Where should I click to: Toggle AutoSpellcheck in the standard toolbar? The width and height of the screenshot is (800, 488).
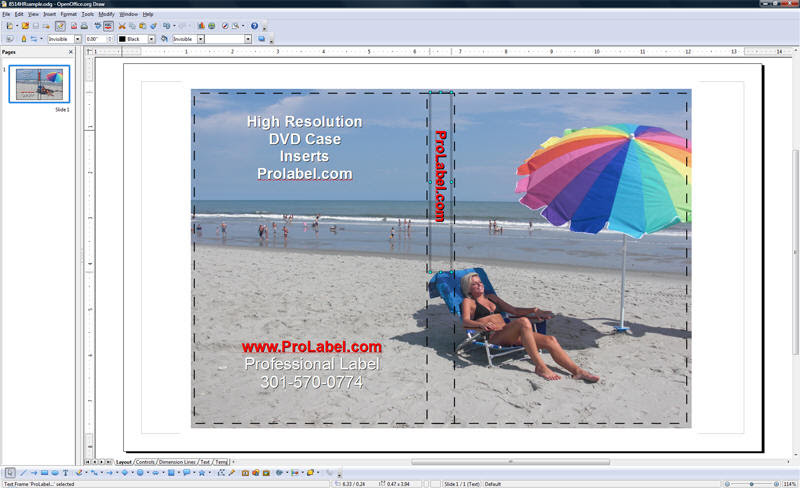108,26
